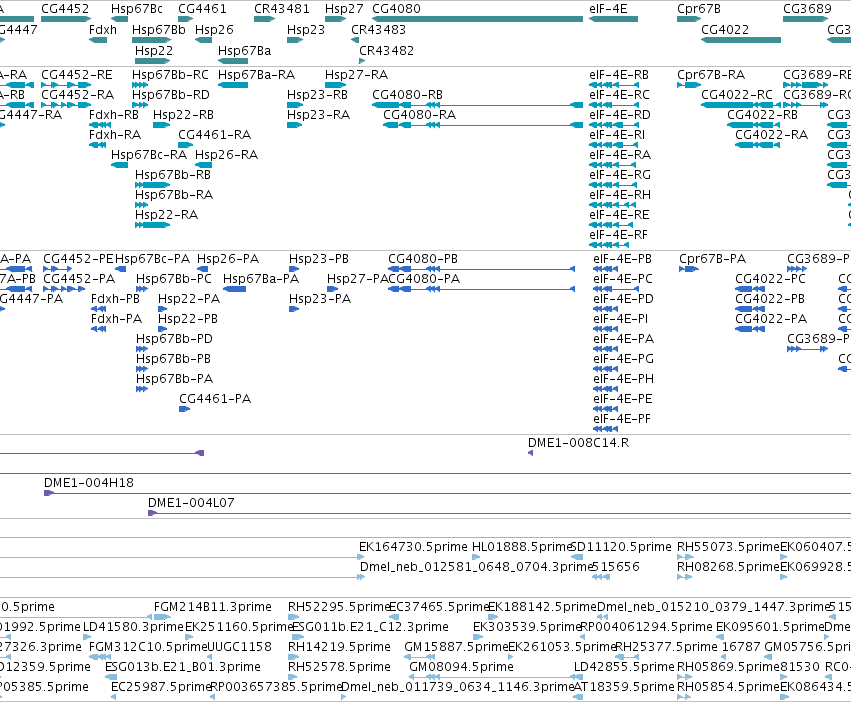Select the CG4080 gene bar
This screenshot has height=702, width=851.
click(x=478, y=19)
